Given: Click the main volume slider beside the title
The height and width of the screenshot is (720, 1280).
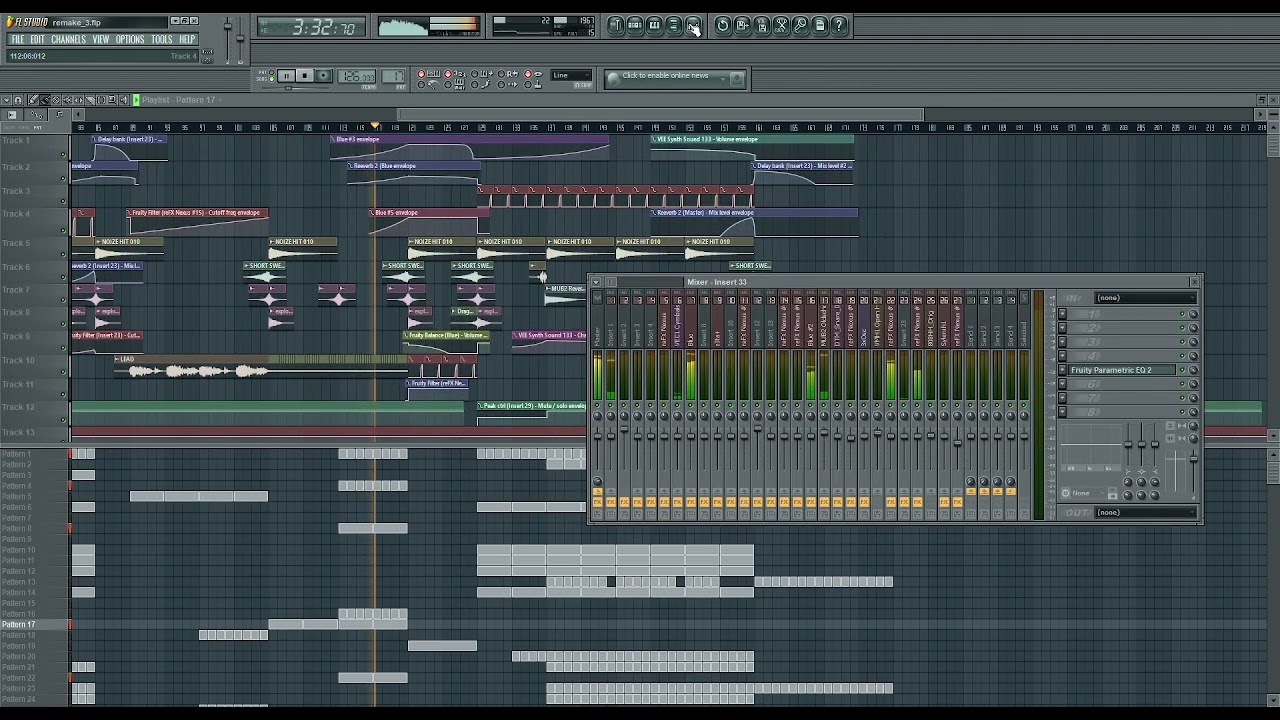Looking at the screenshot, I should [227, 28].
